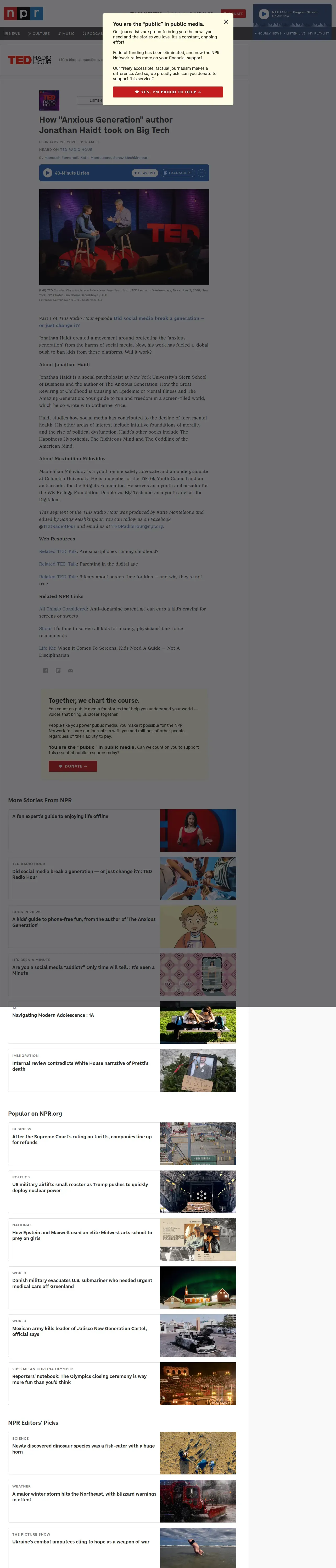Play the NPR 24 Hour Program Stream
336x1568 pixels.
(x=264, y=14)
